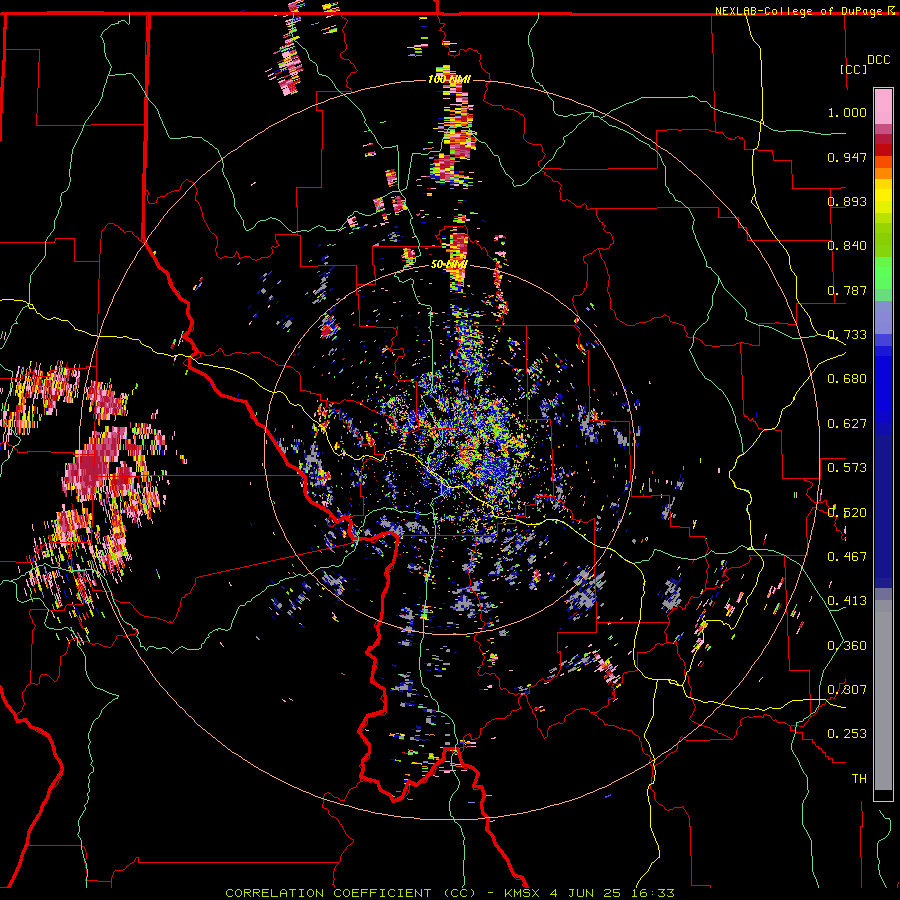Select the 0.893 scale value

(847, 201)
